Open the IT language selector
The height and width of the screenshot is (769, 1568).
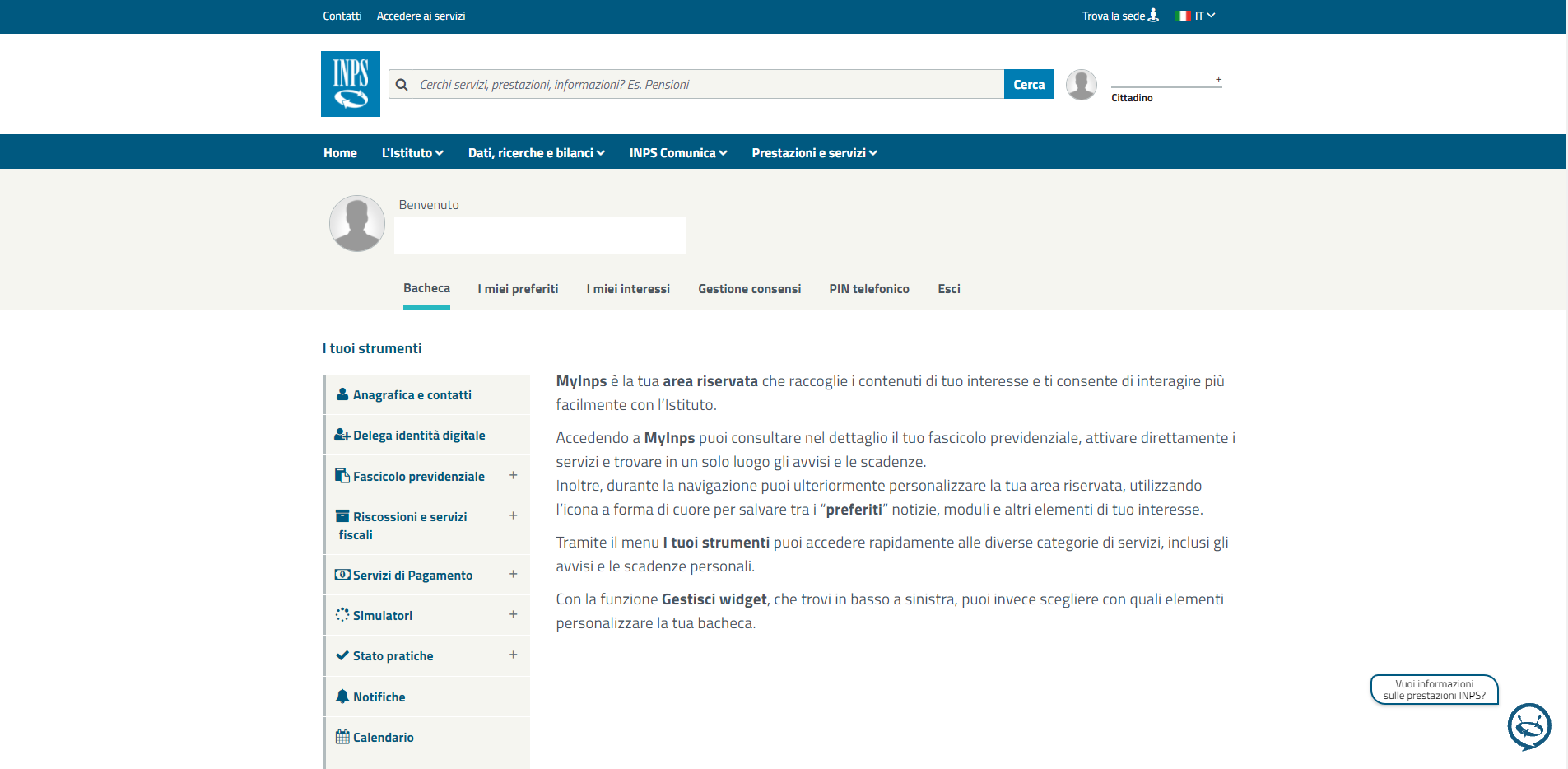click(x=1205, y=16)
